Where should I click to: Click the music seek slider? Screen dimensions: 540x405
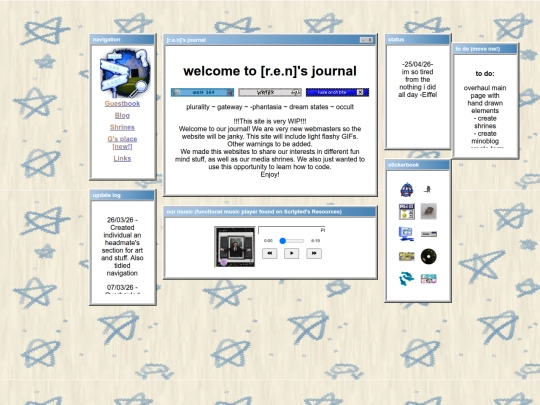292,241
